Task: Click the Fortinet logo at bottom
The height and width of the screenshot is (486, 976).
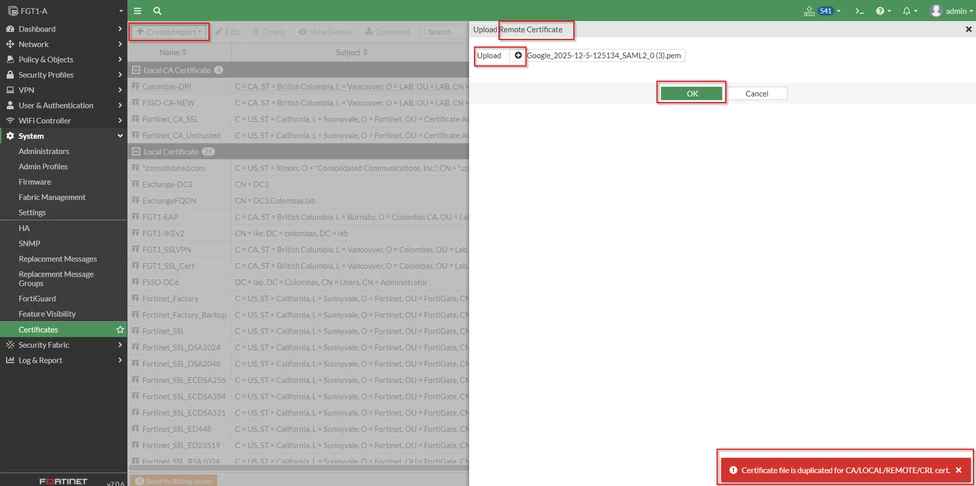Action: tap(63, 481)
